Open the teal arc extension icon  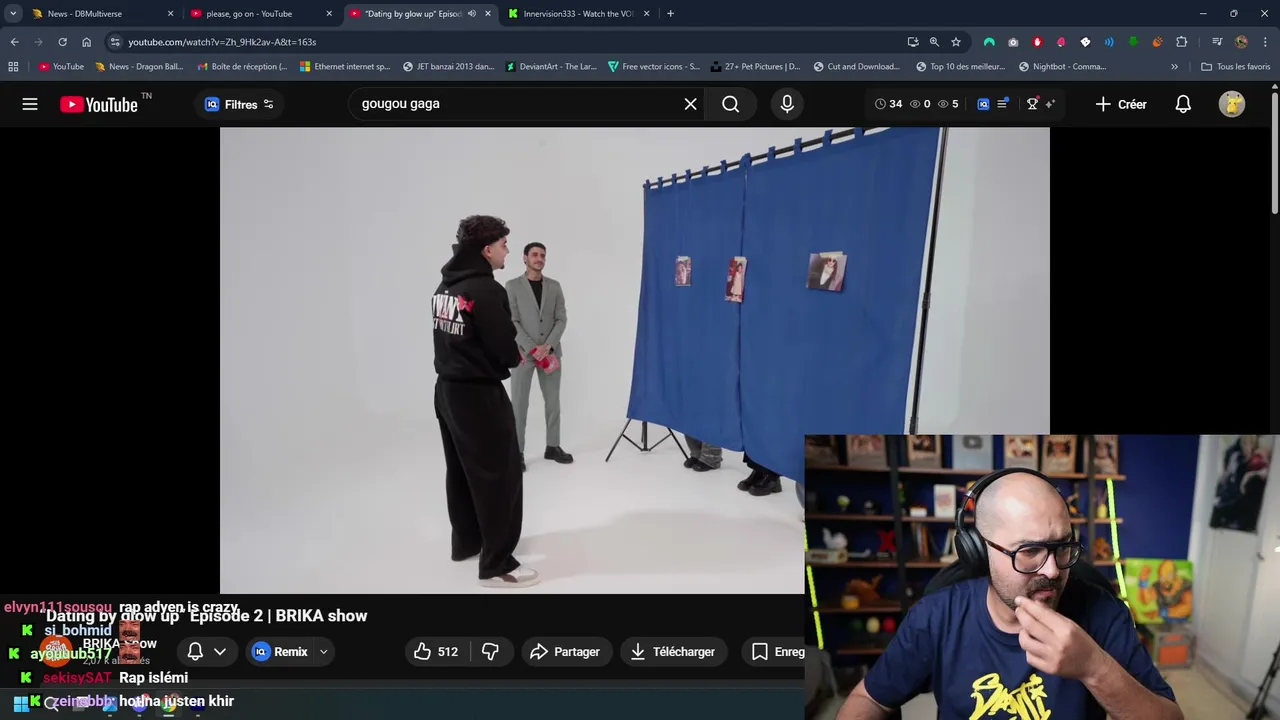989,42
